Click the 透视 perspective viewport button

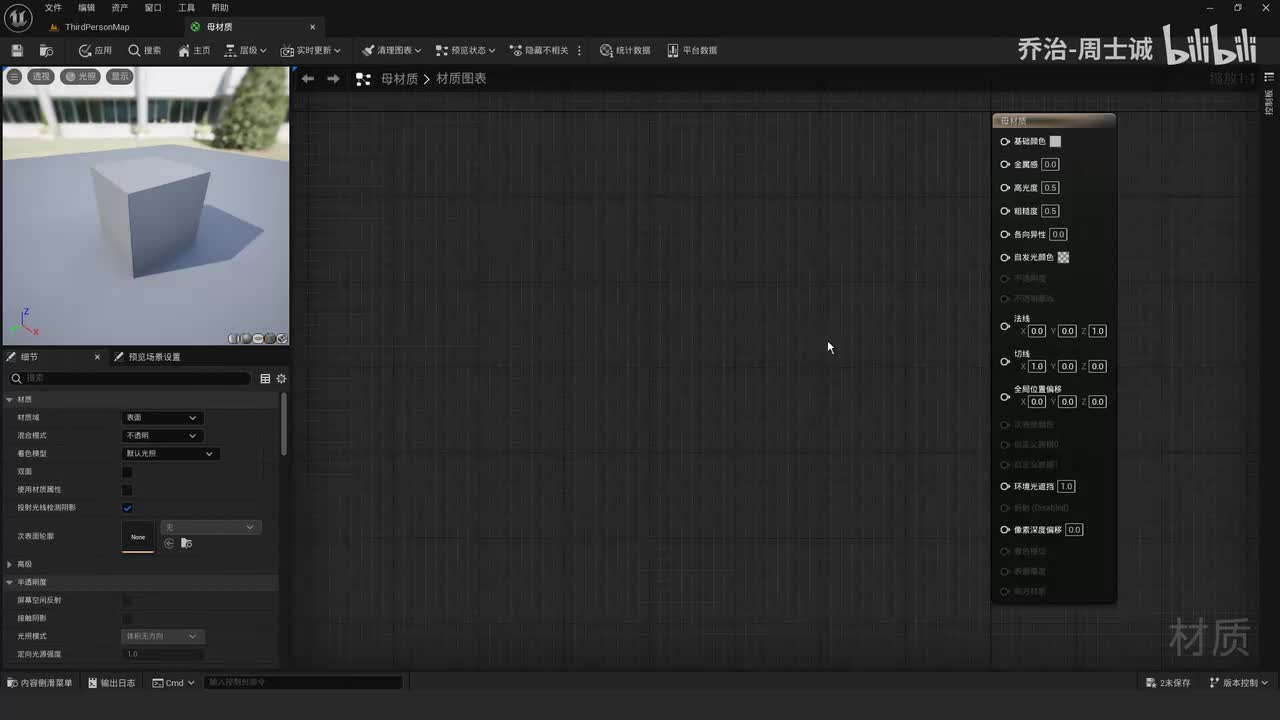coord(40,76)
